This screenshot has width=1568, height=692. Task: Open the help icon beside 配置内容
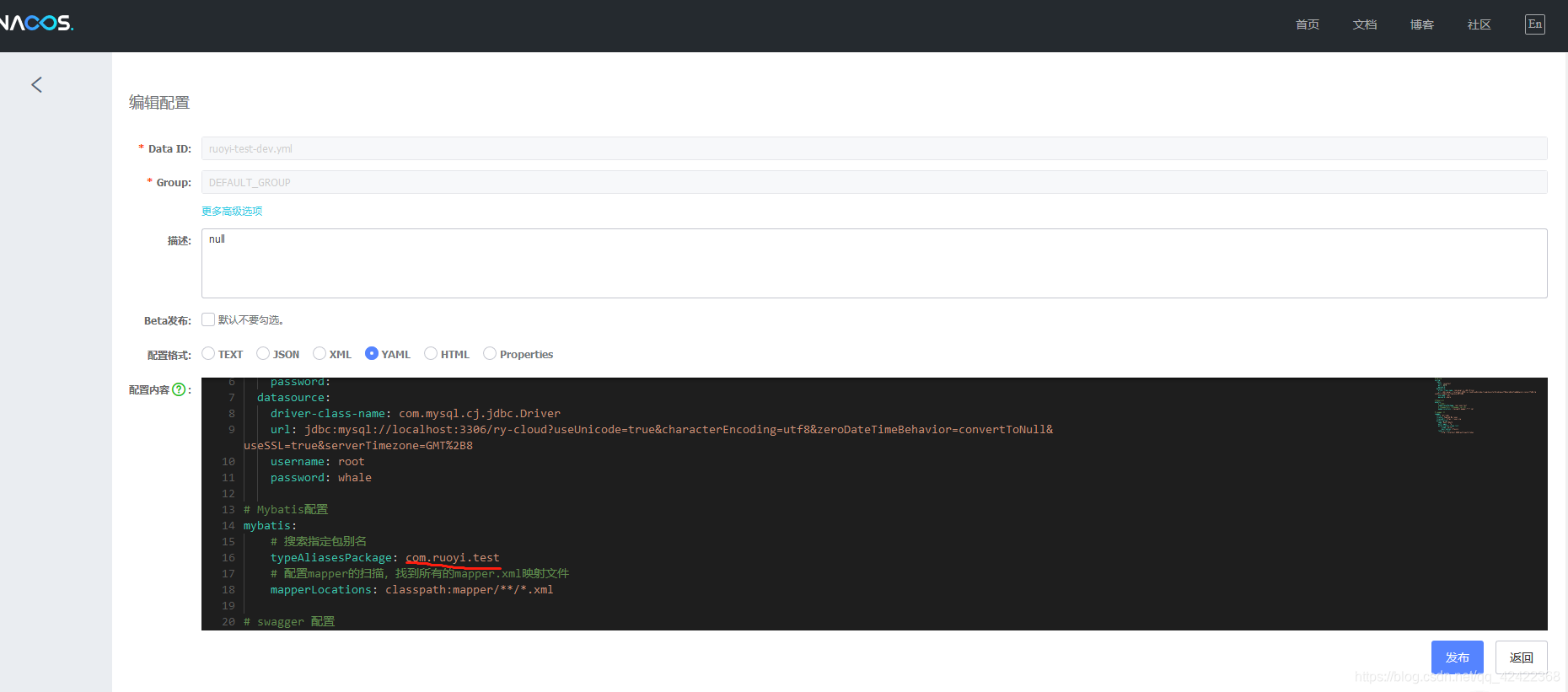point(178,389)
